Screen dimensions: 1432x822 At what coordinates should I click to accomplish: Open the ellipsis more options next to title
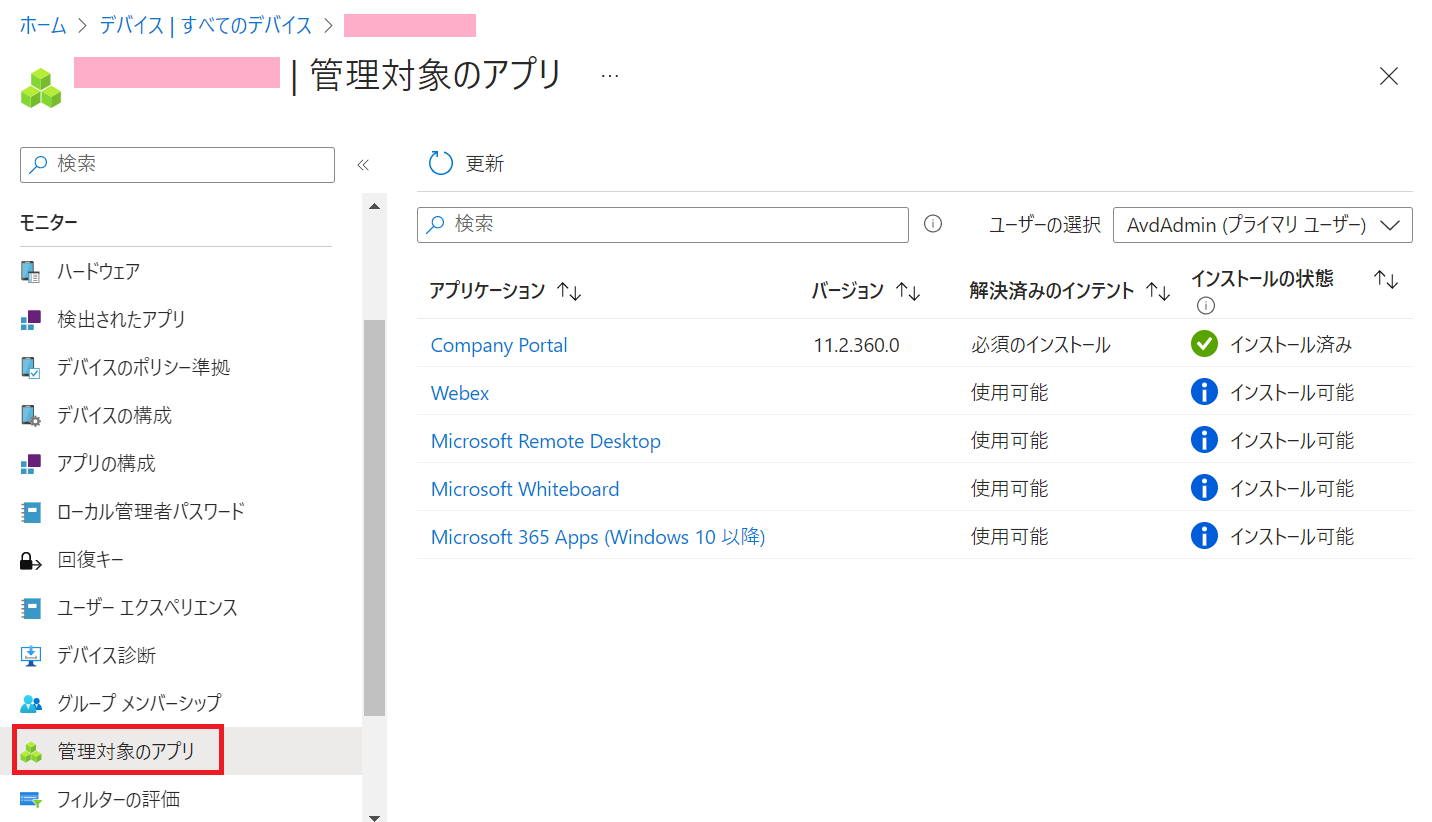(610, 76)
